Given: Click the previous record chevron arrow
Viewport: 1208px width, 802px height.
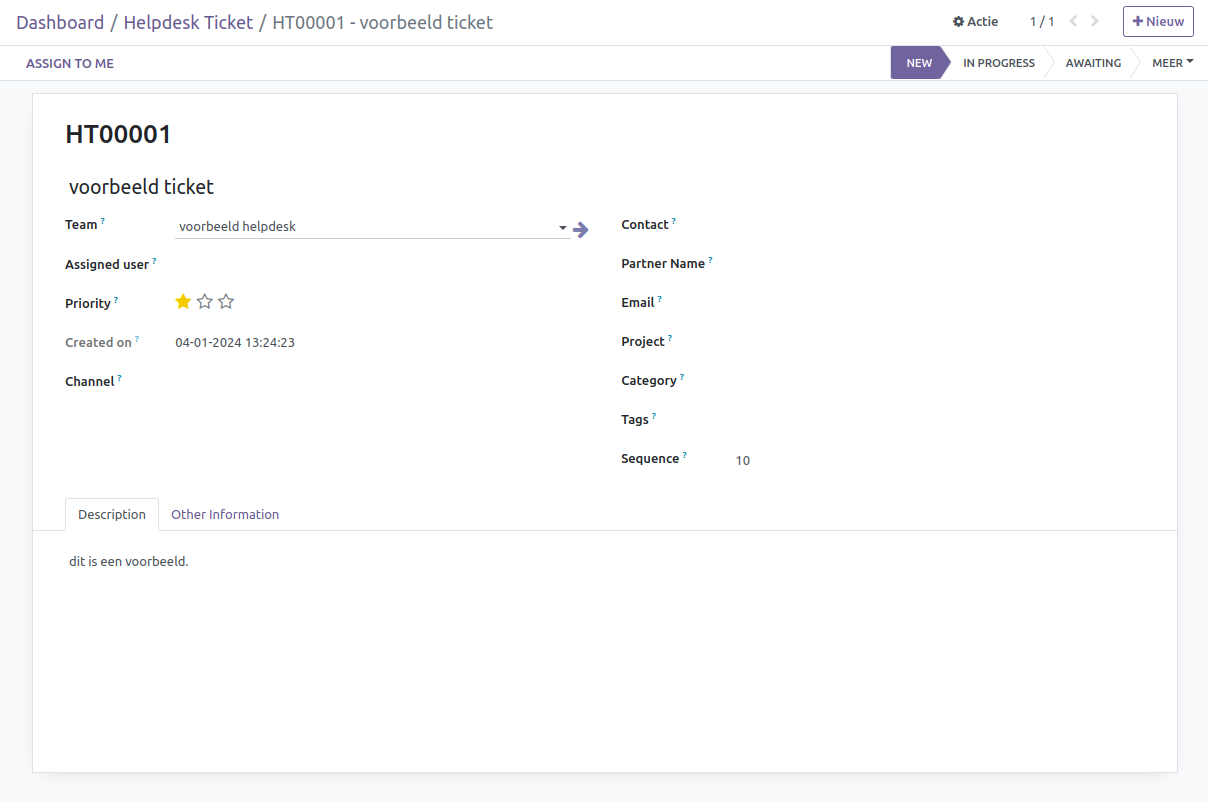Looking at the screenshot, I should [1072, 20].
